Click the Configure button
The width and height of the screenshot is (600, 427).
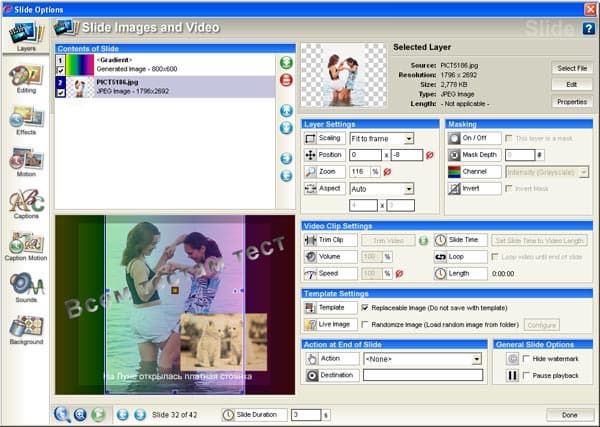(541, 325)
